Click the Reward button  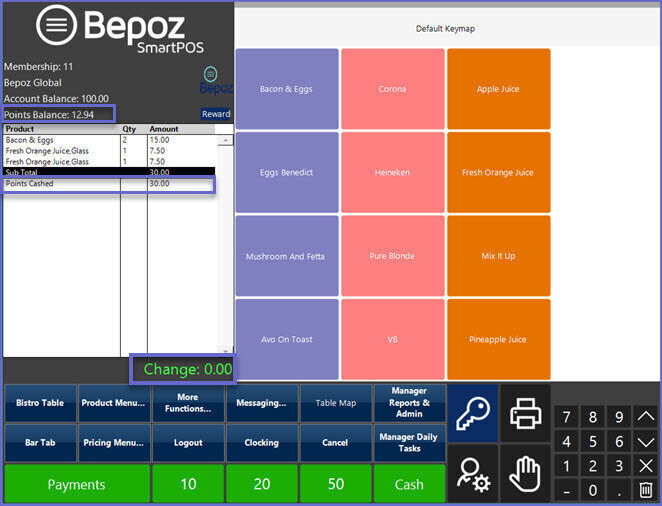pyautogui.click(x=216, y=114)
